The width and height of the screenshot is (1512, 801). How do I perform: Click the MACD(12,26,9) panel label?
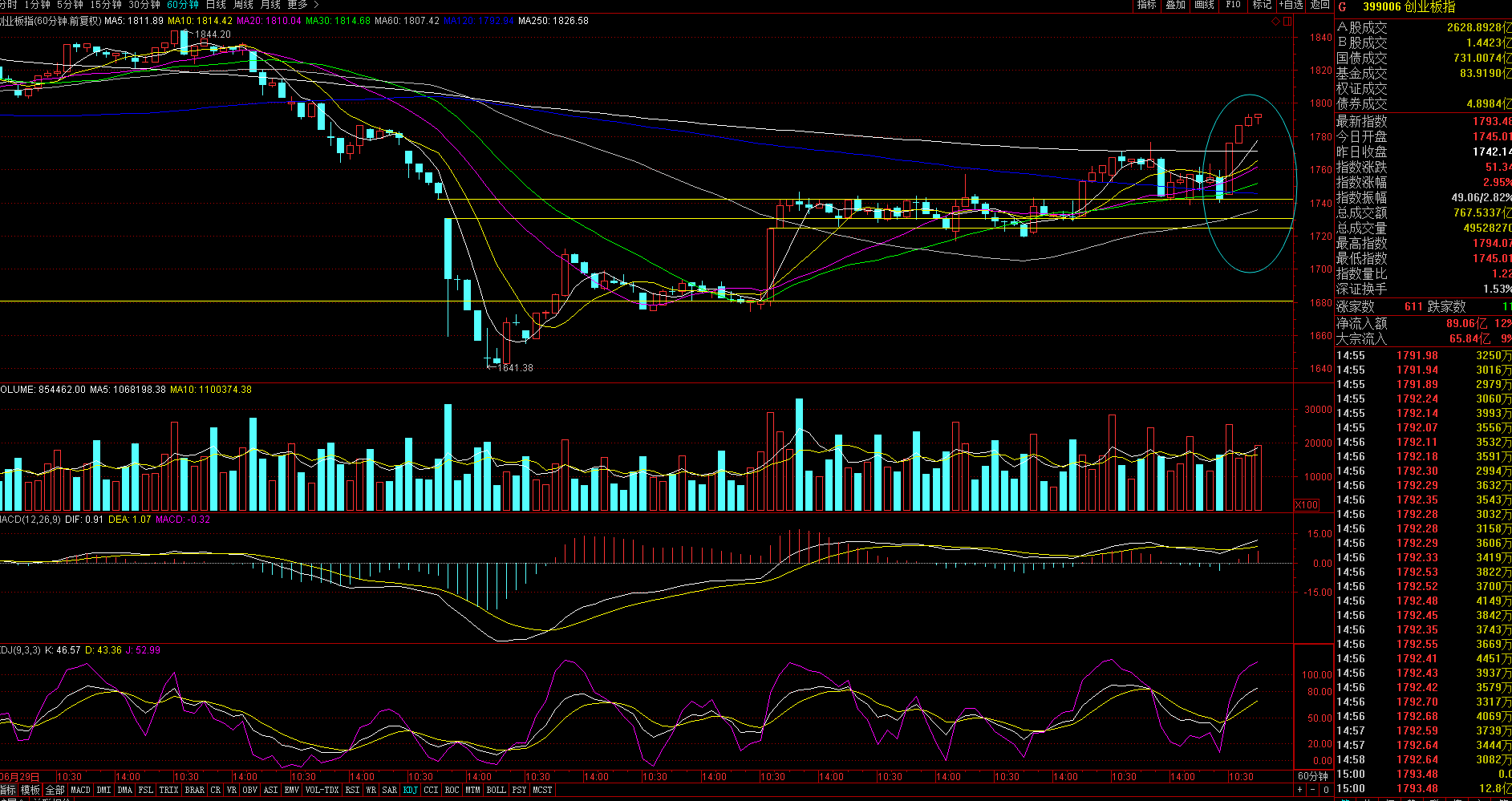30,520
